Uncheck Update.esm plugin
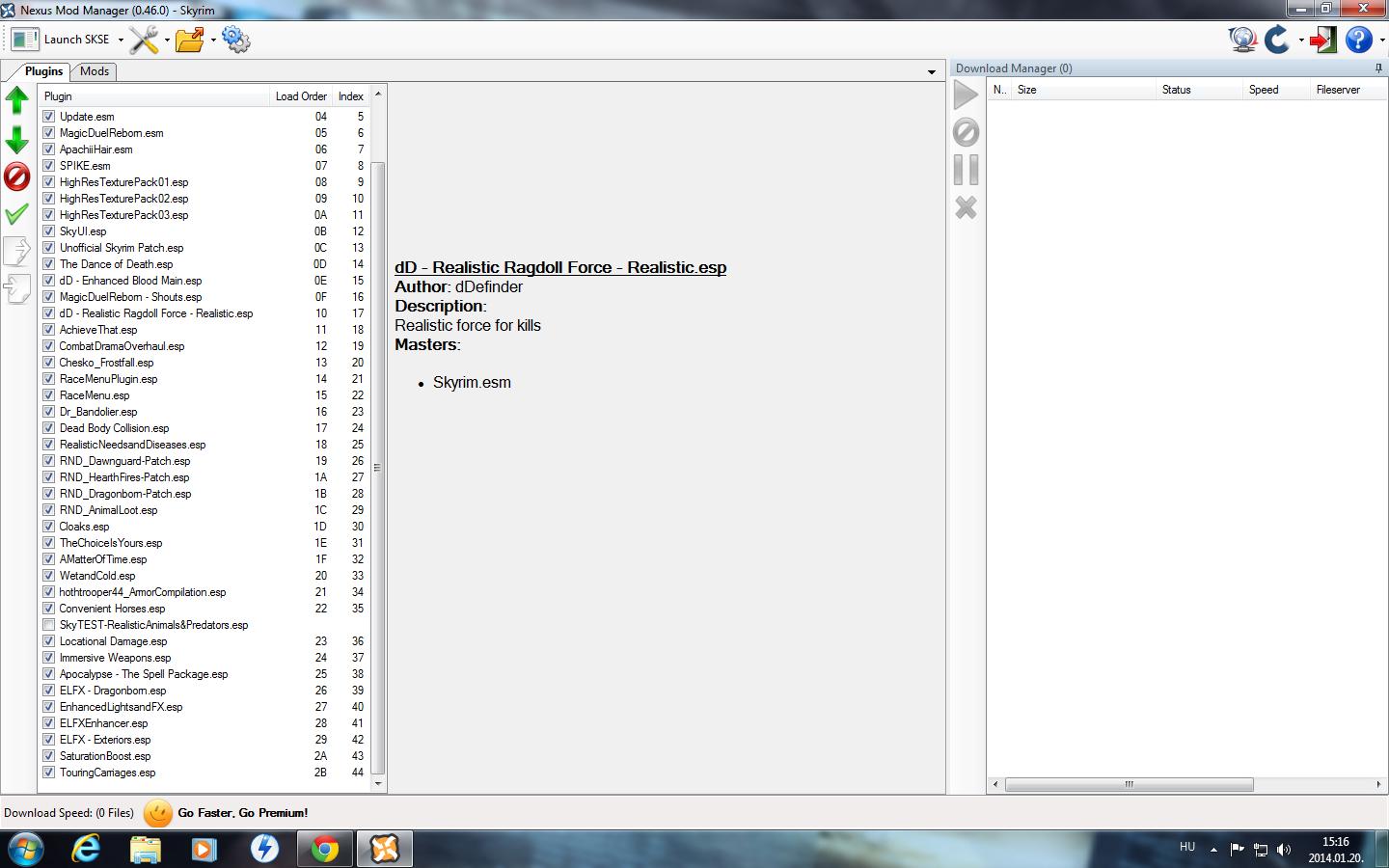Image resolution: width=1389 pixels, height=868 pixels. point(49,117)
